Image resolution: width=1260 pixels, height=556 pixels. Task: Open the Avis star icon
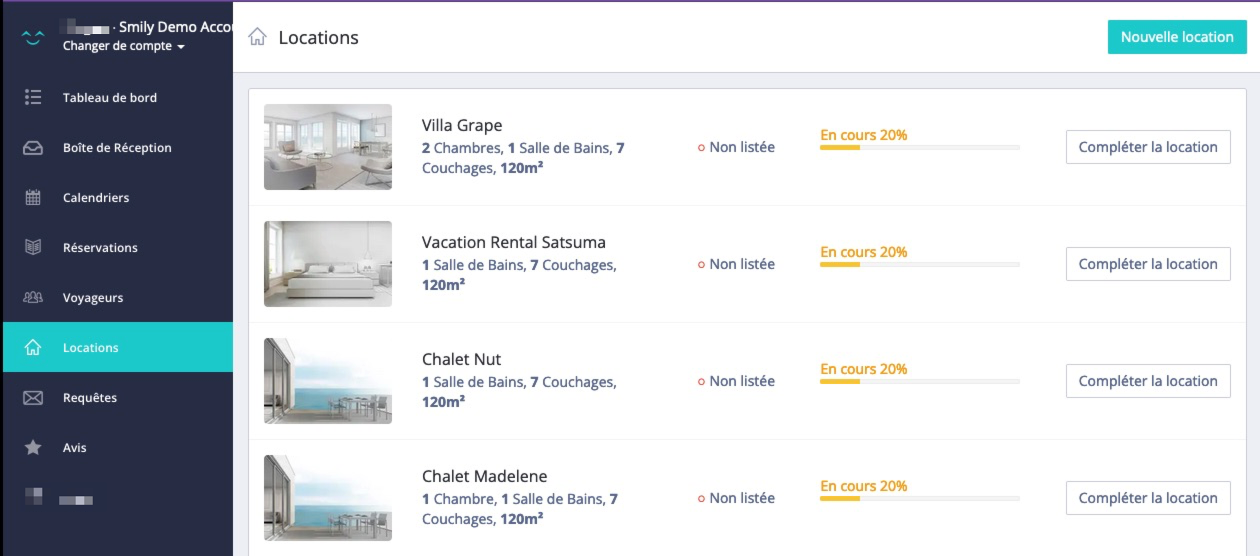33,448
